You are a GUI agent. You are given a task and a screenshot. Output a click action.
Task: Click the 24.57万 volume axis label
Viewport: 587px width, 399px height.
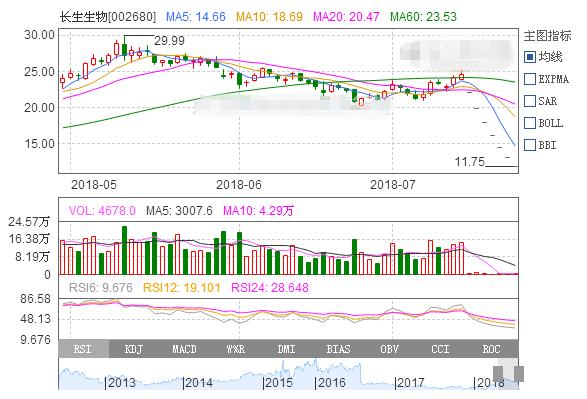pos(29,222)
